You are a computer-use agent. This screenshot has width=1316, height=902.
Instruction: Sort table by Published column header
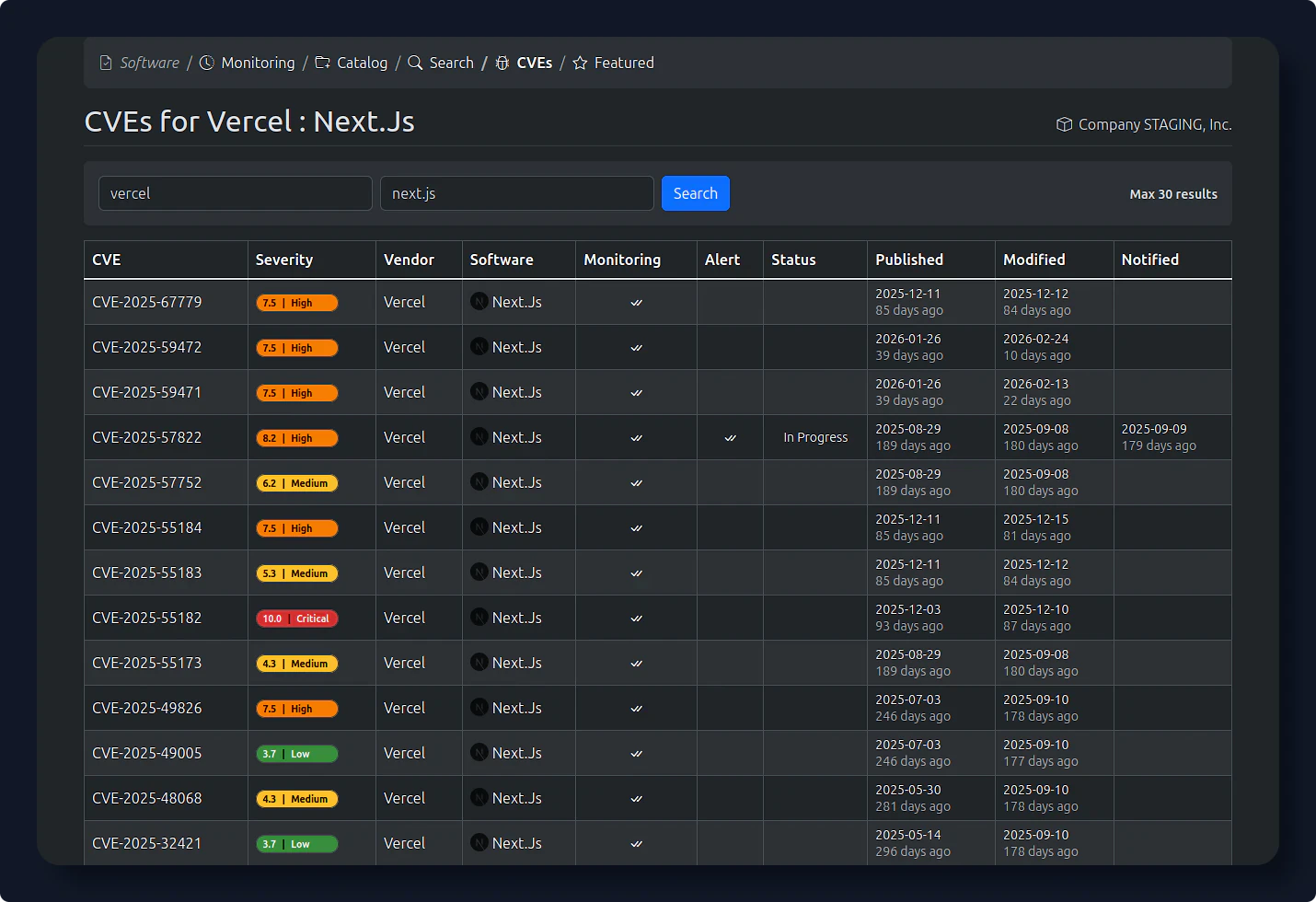coord(908,260)
